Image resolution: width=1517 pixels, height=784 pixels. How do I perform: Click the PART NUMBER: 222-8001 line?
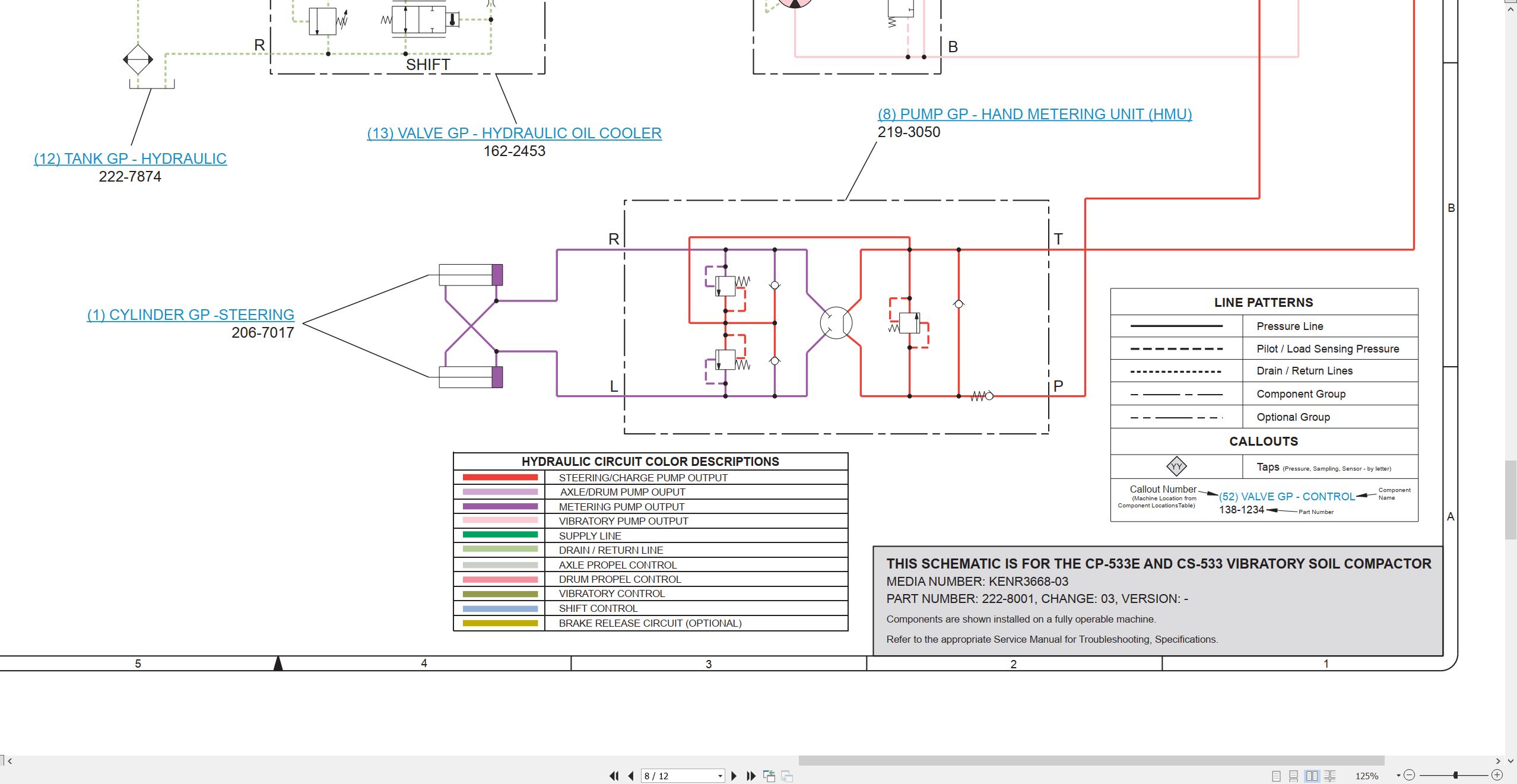click(1037, 599)
